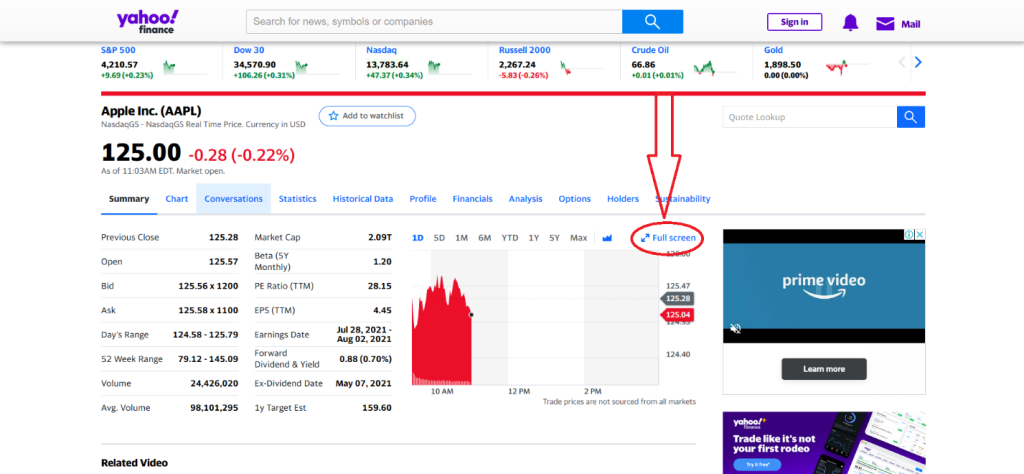This screenshot has width=1024, height=474.
Task: Show previous market tickers with left arrow
Action: (x=903, y=63)
